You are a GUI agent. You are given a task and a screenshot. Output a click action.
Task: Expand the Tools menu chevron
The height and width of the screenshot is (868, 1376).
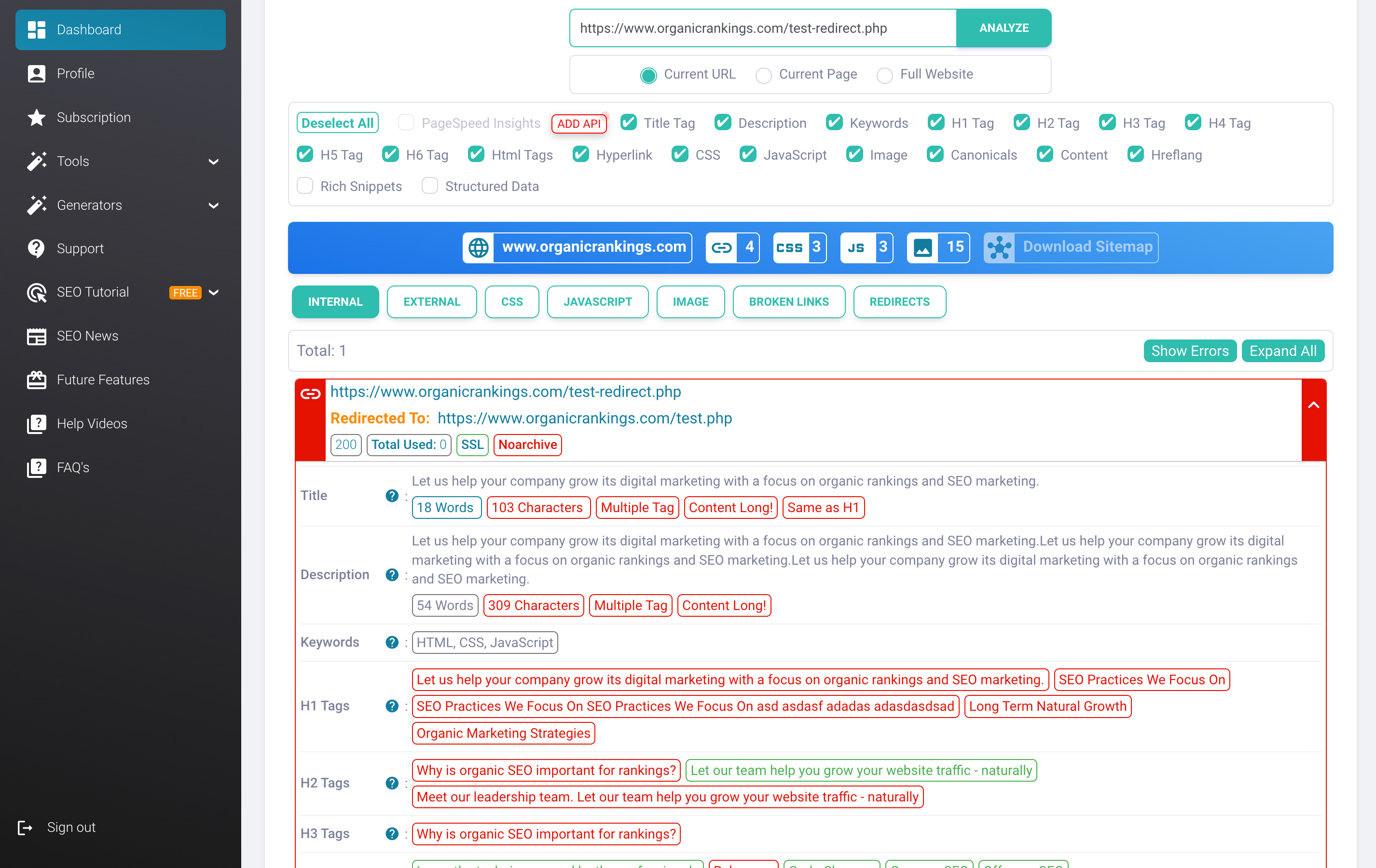pos(214,162)
